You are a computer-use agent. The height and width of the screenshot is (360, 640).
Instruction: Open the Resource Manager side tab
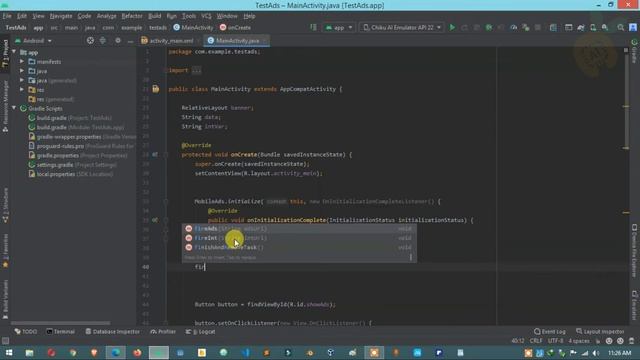click(x=5, y=106)
